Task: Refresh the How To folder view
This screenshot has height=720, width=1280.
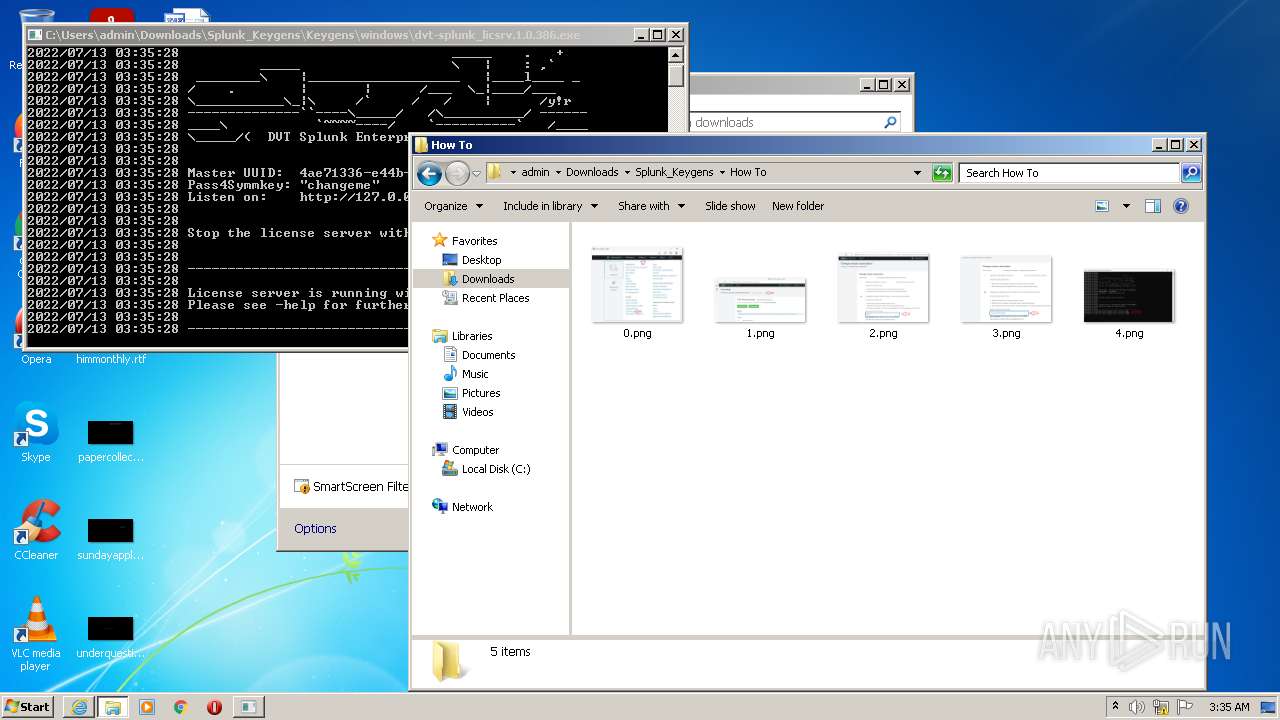Action: [941, 173]
